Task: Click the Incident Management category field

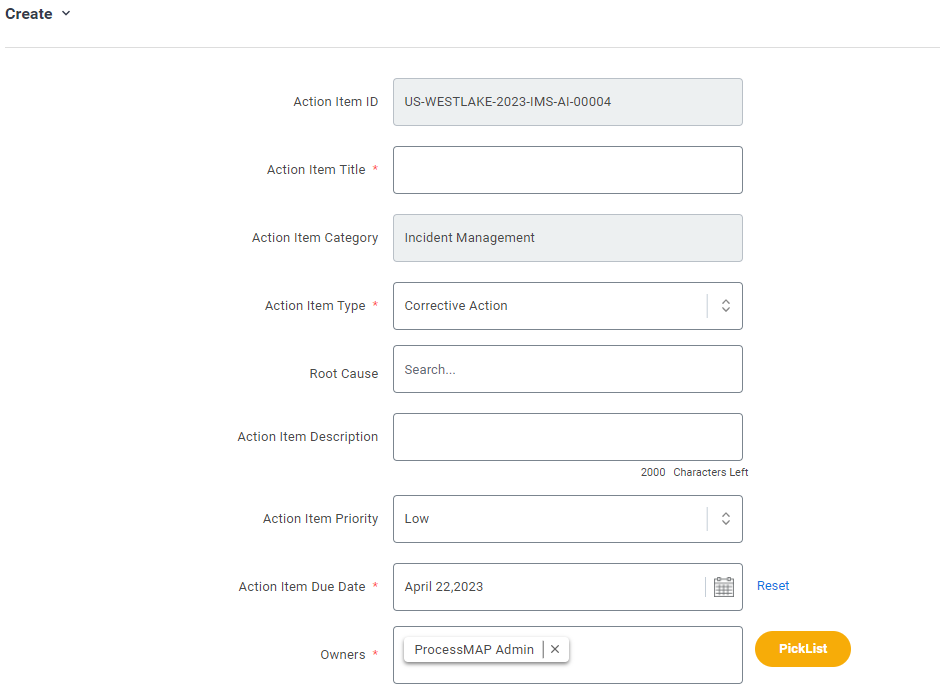Action: [x=568, y=238]
